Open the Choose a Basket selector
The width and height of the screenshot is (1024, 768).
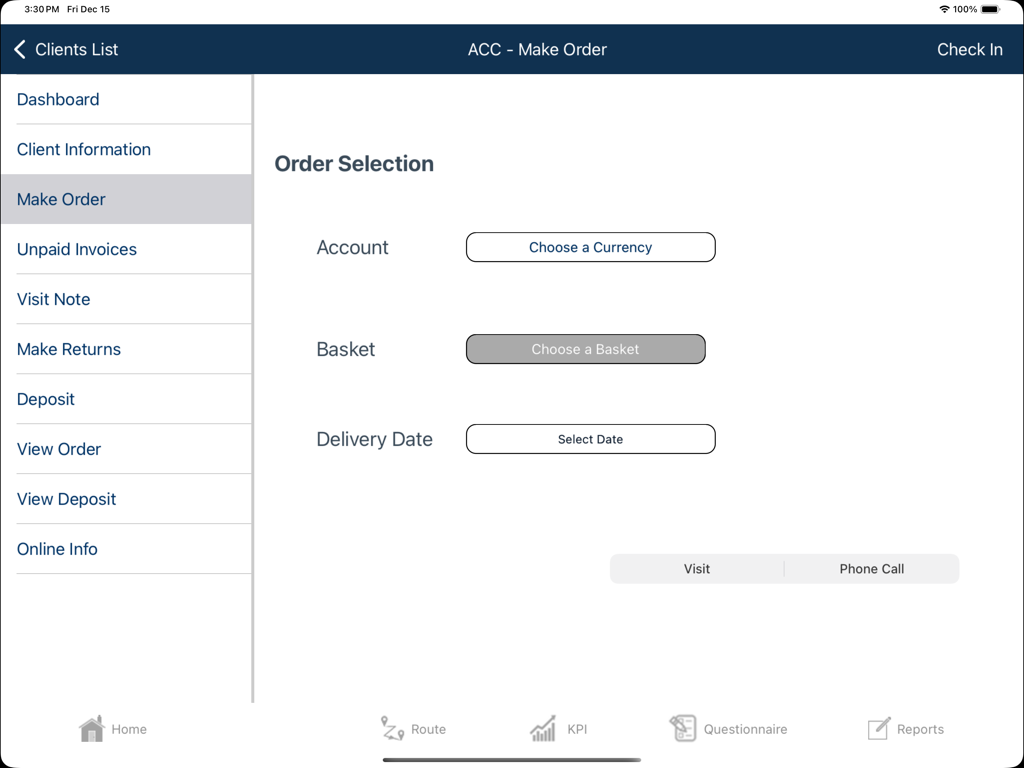click(x=585, y=349)
